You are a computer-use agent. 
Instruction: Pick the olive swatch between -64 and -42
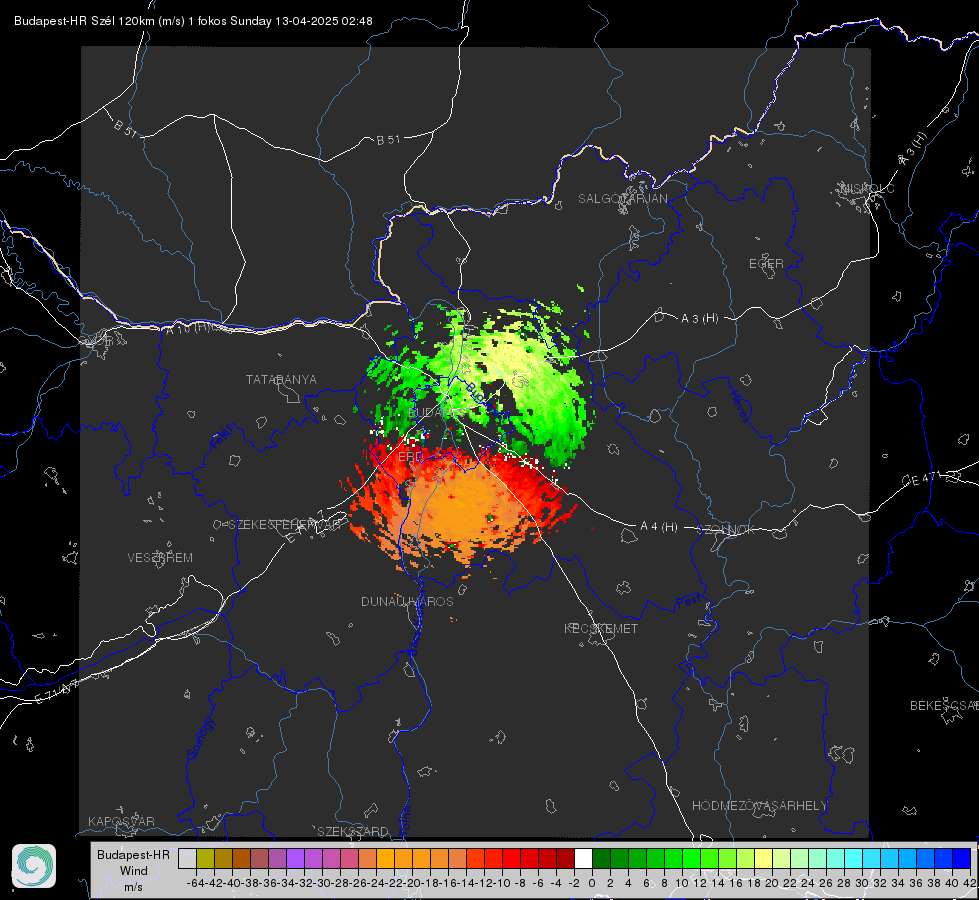pyautogui.click(x=205, y=858)
